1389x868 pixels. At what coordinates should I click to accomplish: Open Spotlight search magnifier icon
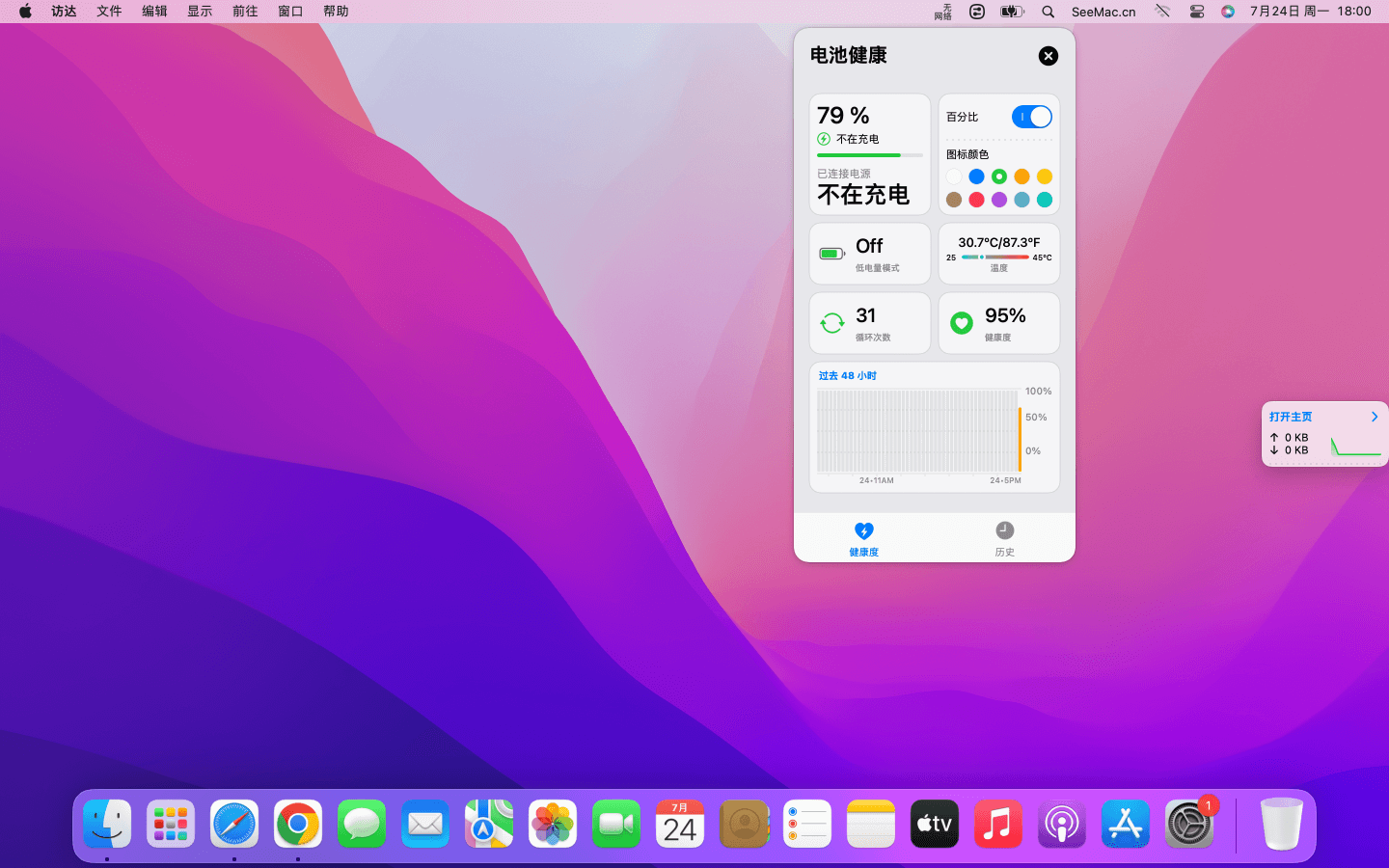(x=1048, y=12)
